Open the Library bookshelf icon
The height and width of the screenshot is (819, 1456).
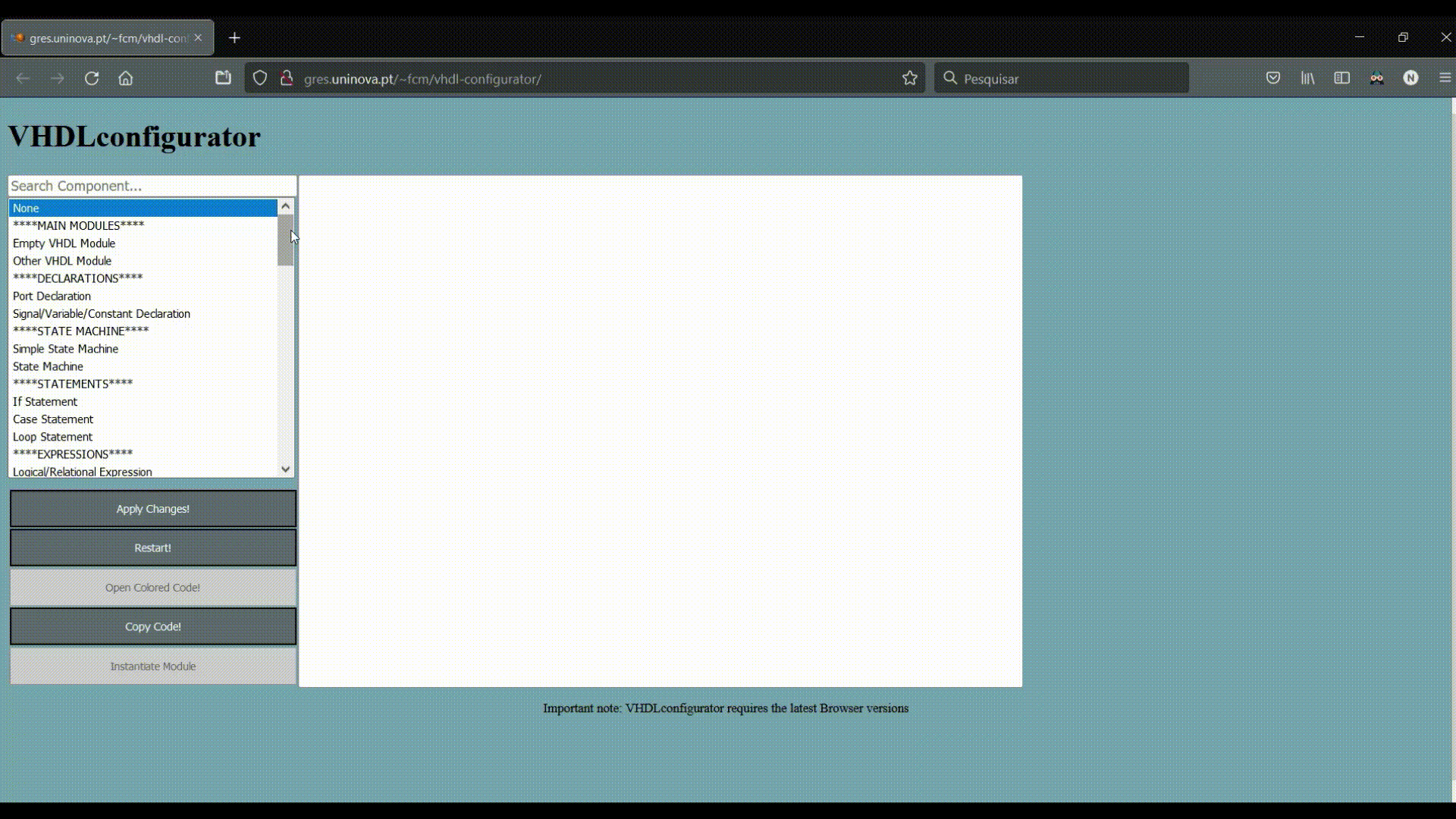tap(1308, 78)
